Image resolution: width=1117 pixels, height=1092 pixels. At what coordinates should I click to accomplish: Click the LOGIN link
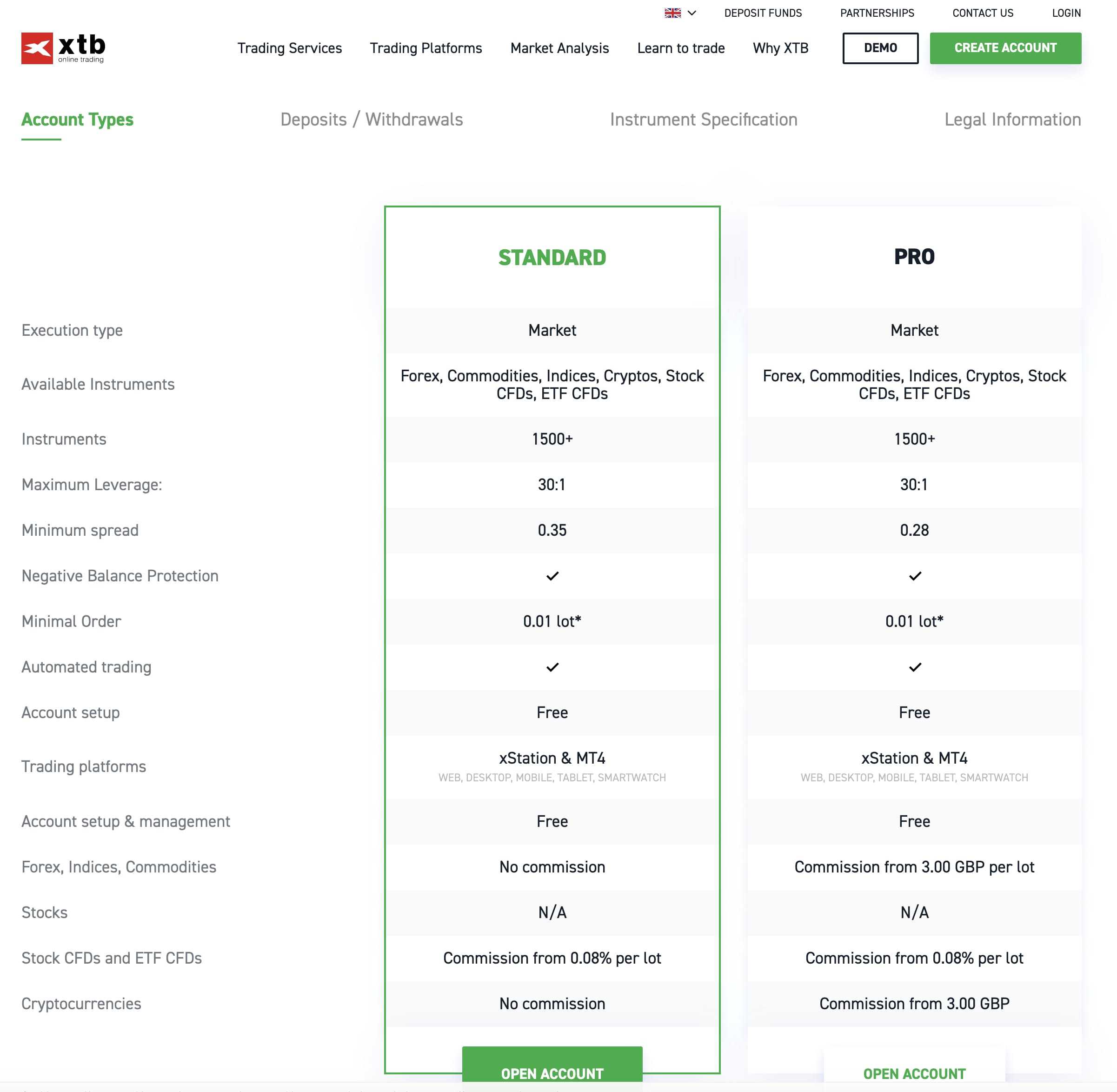coord(1066,13)
